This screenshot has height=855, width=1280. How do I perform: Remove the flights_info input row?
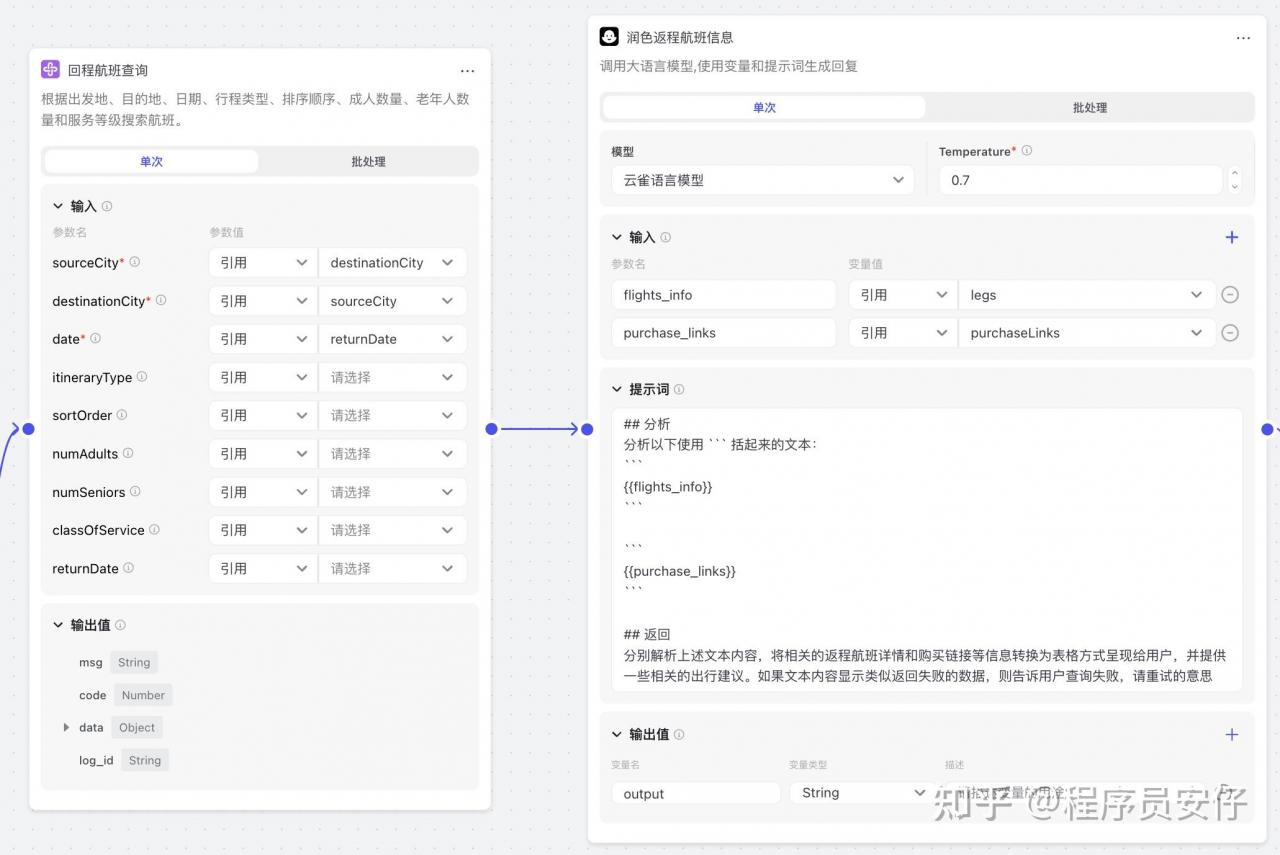[x=1231, y=295]
